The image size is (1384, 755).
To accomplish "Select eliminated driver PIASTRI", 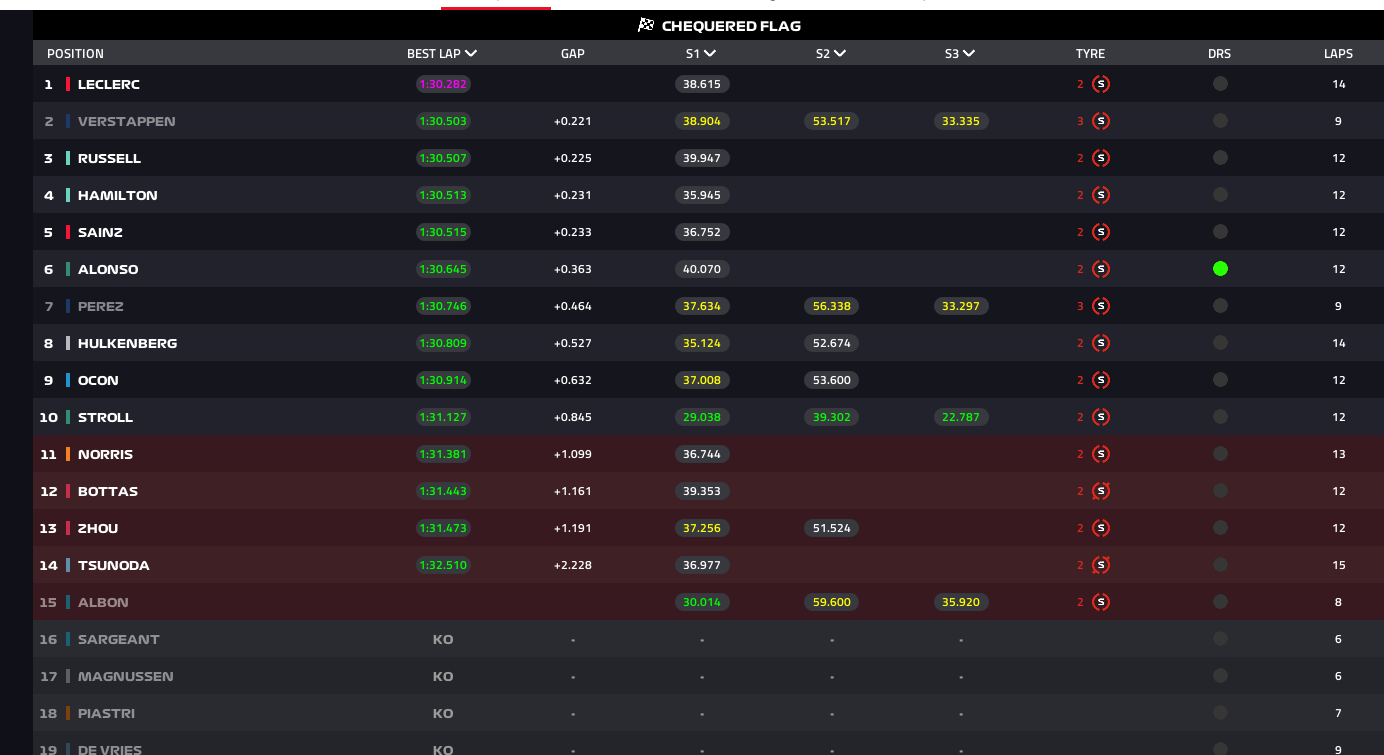I will [x=106, y=713].
